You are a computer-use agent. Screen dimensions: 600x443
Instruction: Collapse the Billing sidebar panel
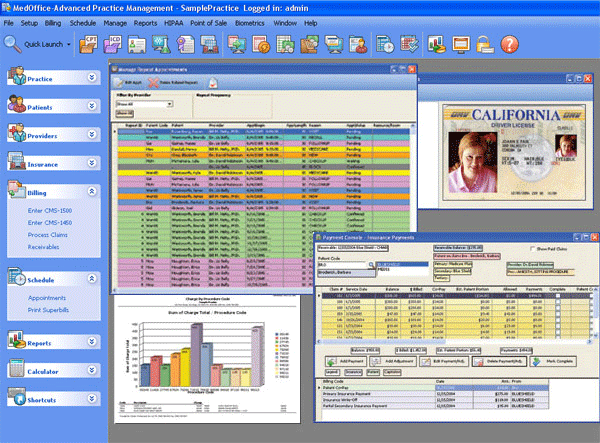coord(91,190)
